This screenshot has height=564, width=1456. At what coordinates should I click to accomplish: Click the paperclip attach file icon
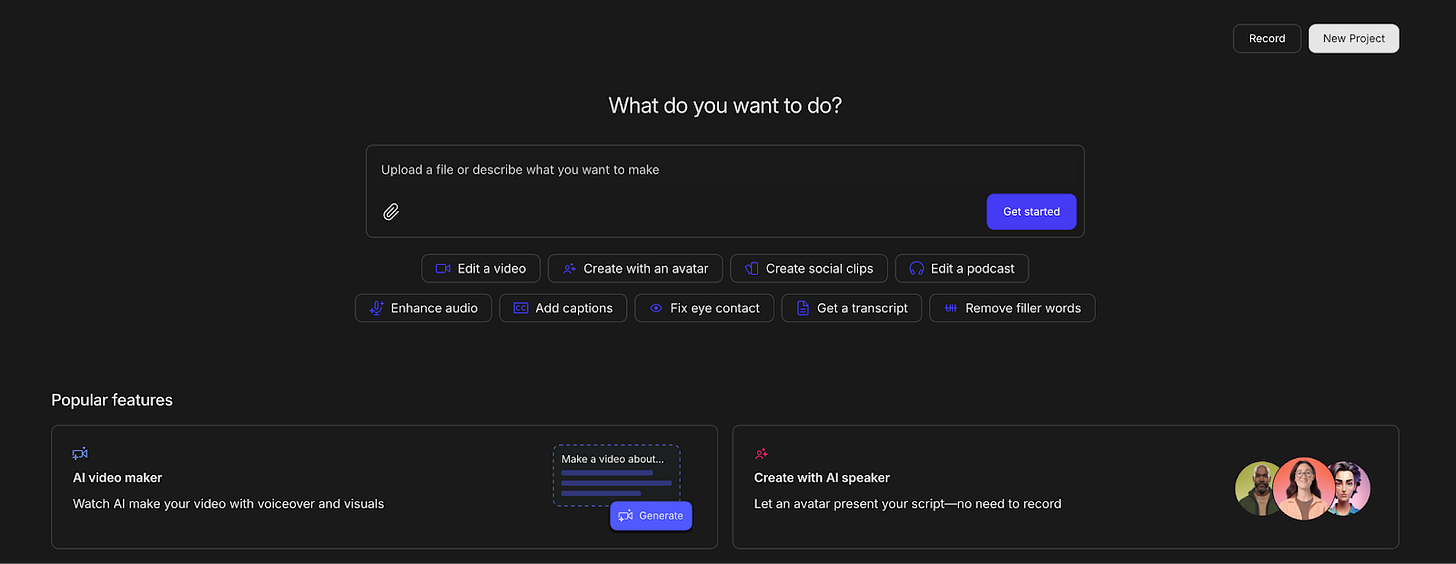pyautogui.click(x=391, y=212)
